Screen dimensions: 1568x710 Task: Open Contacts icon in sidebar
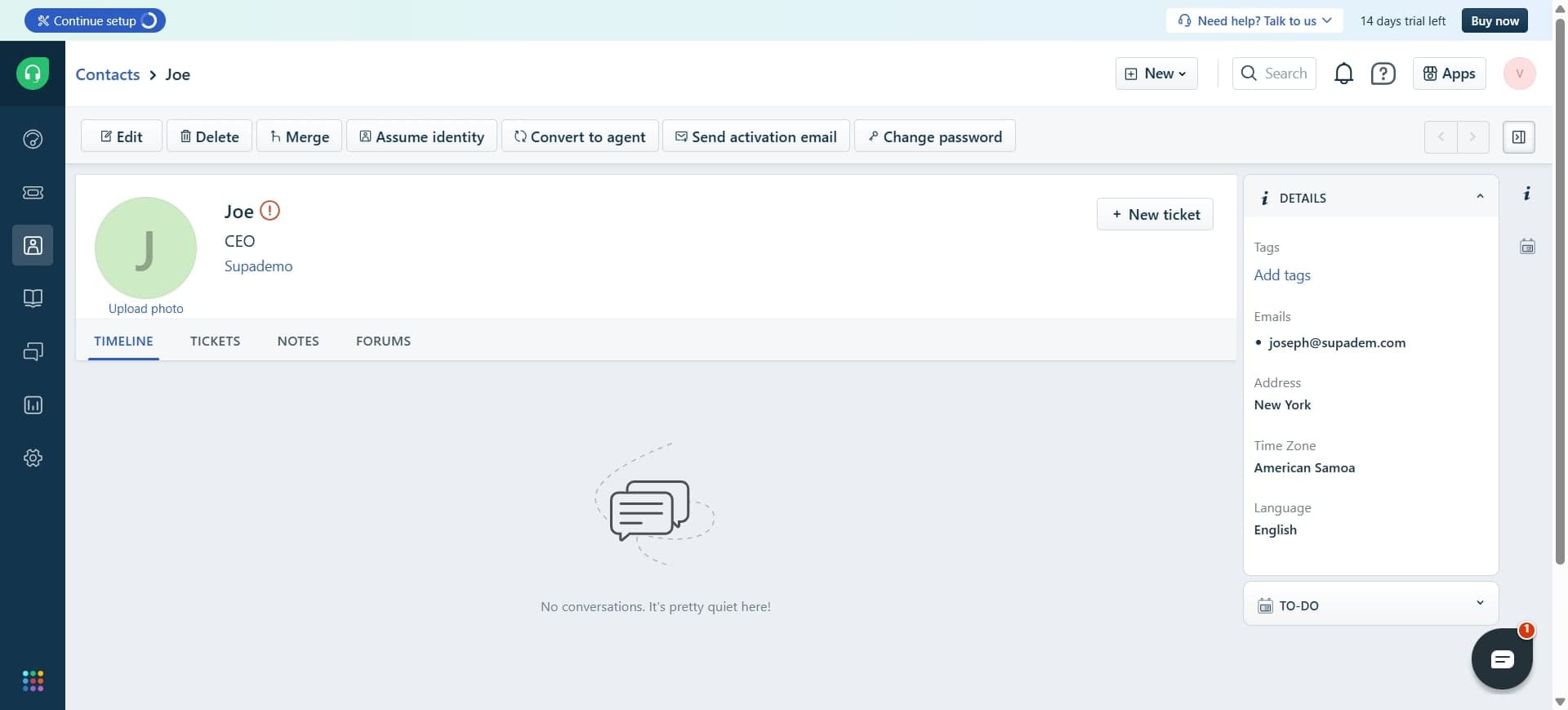(x=33, y=245)
